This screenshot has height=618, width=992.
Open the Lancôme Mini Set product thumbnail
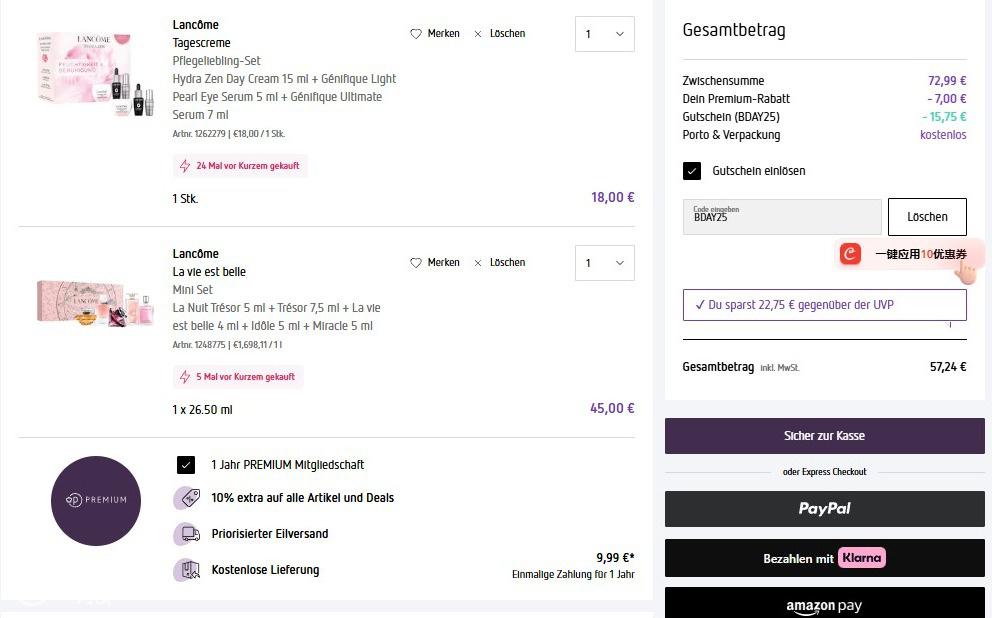[96, 300]
